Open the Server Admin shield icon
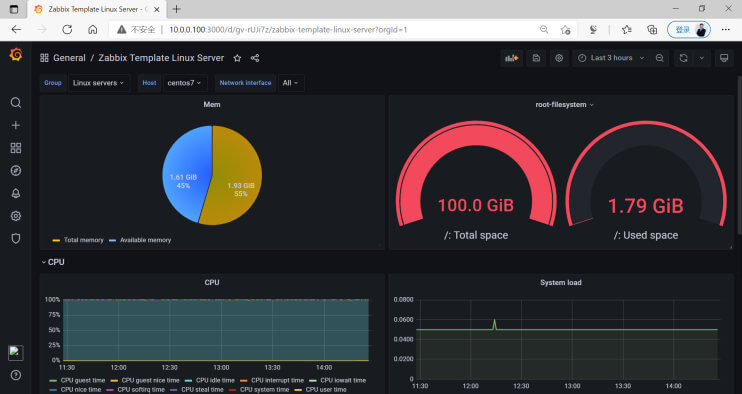 click(x=16, y=238)
